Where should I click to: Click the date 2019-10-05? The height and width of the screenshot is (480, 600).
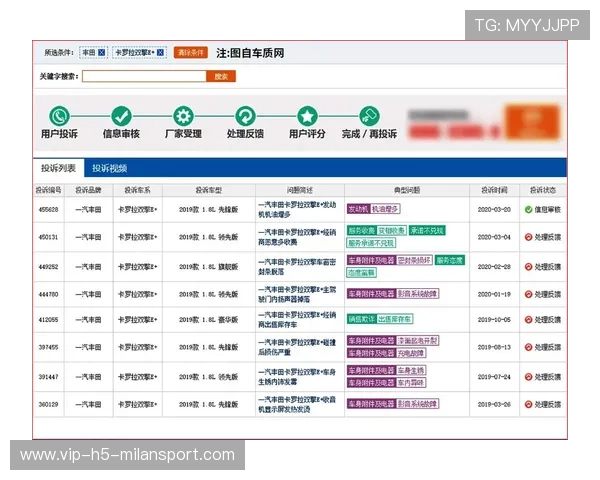pos(494,320)
